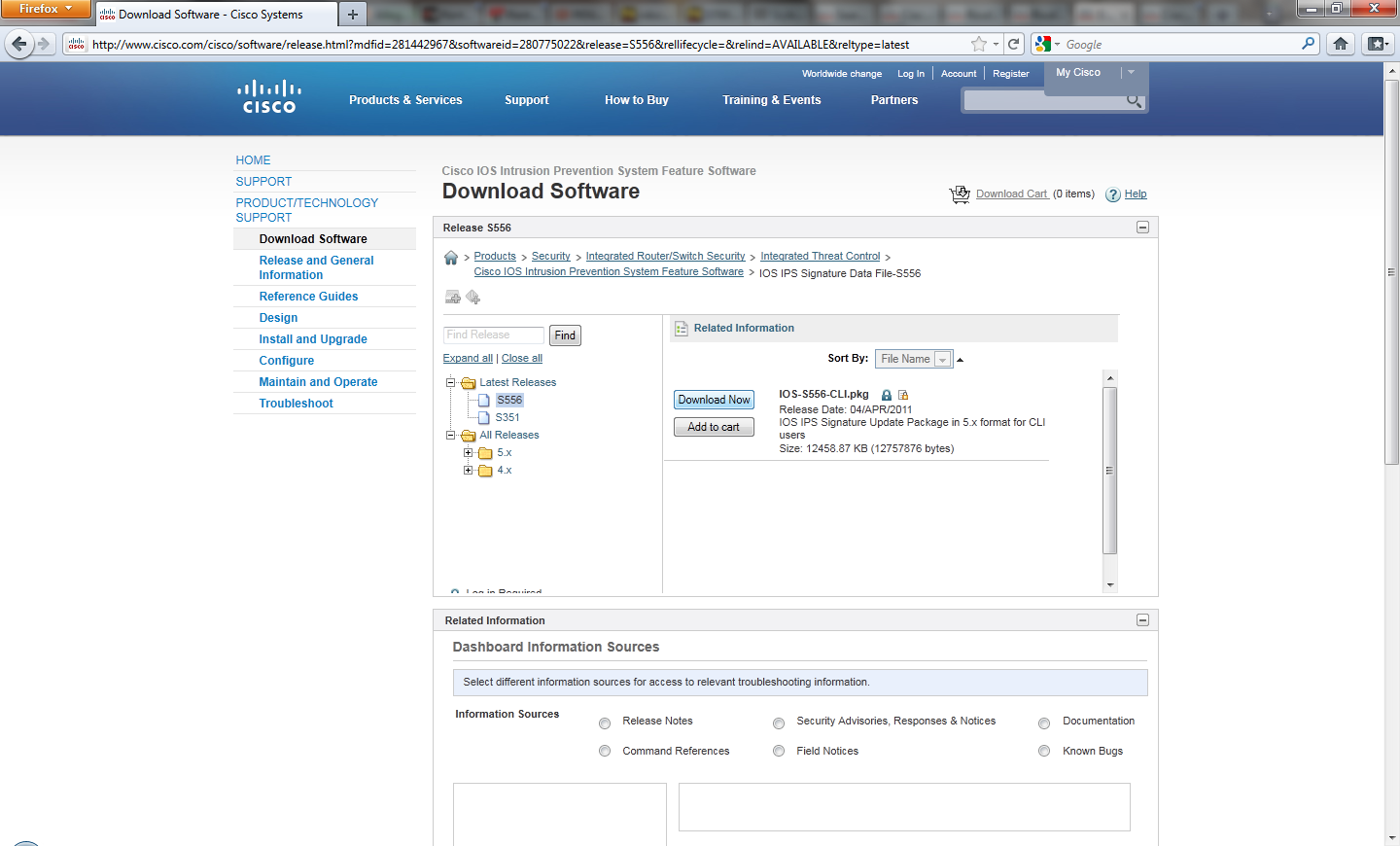1400x846 pixels.
Task: Click the Find button
Action: point(565,335)
